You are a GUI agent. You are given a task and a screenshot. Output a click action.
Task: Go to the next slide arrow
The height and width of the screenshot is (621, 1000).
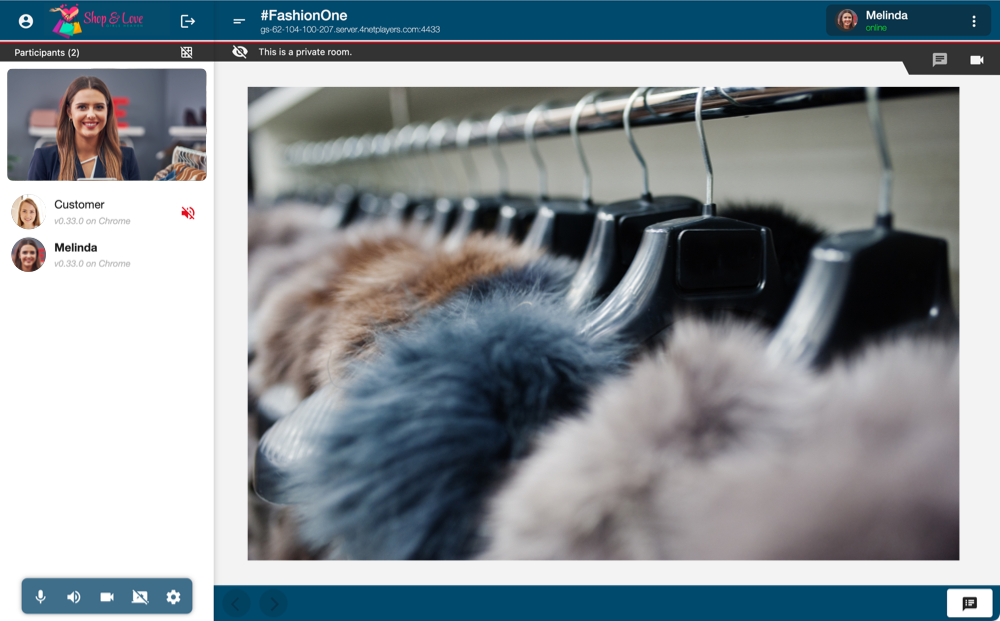click(274, 604)
